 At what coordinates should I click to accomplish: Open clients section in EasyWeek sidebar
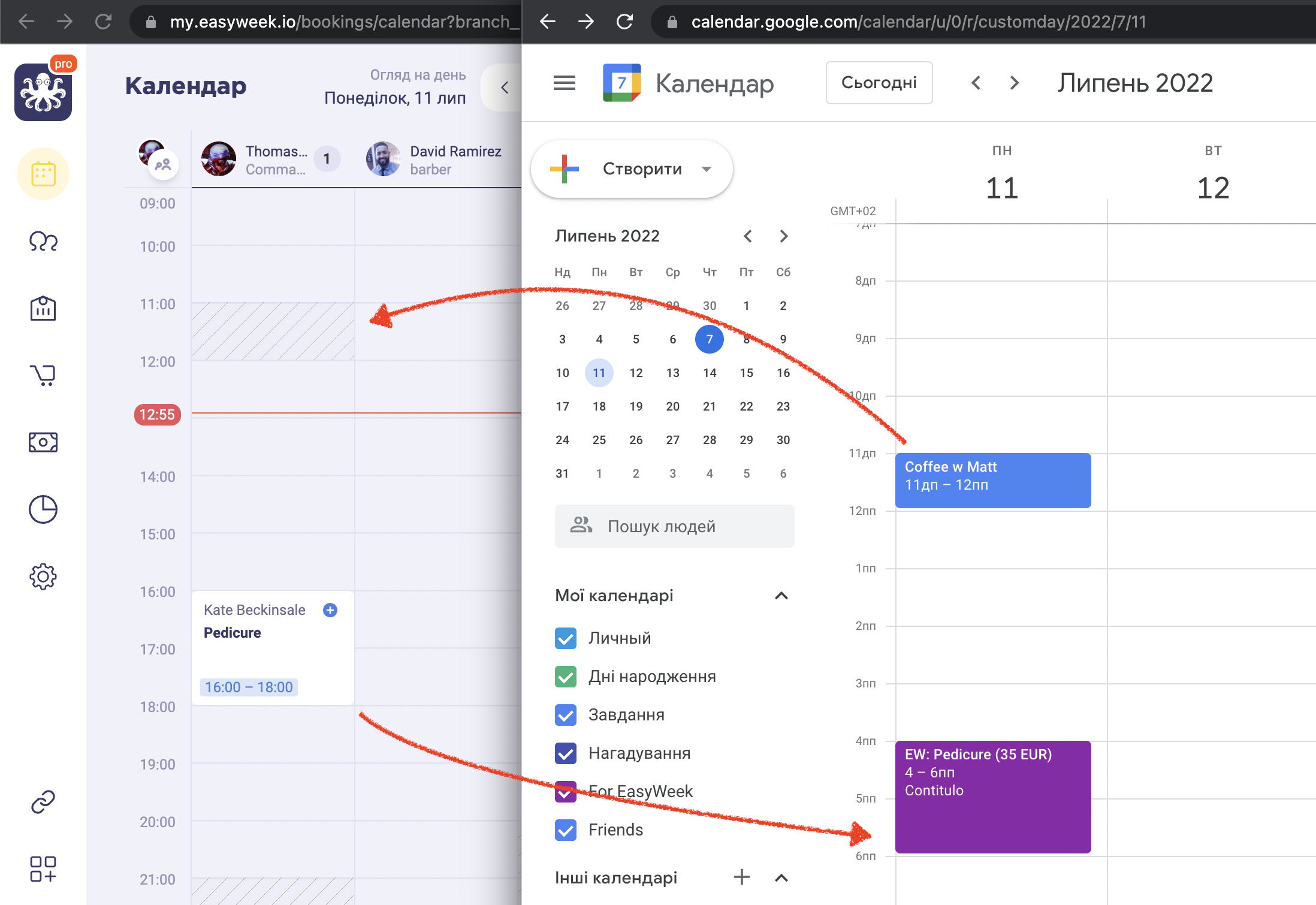43,242
